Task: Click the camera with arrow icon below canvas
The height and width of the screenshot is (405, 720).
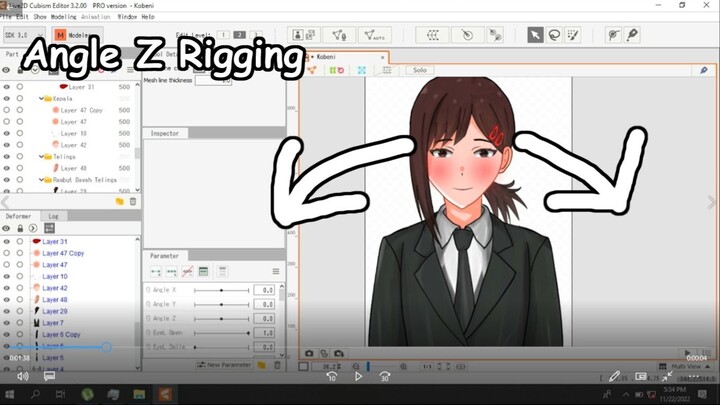Action: coord(339,353)
